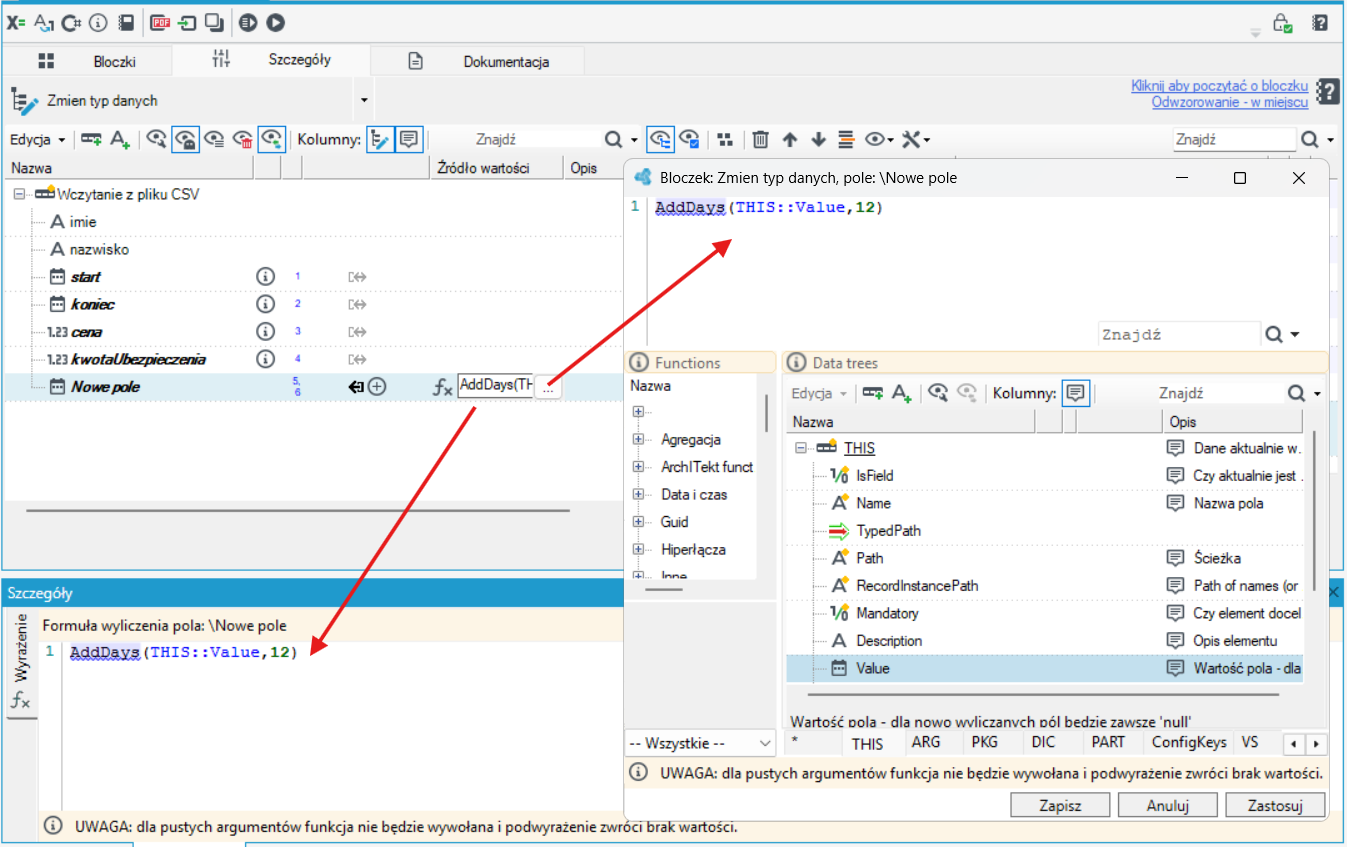Click the Zastosuj button
Image resolution: width=1347 pixels, height=847 pixels.
(x=1275, y=805)
